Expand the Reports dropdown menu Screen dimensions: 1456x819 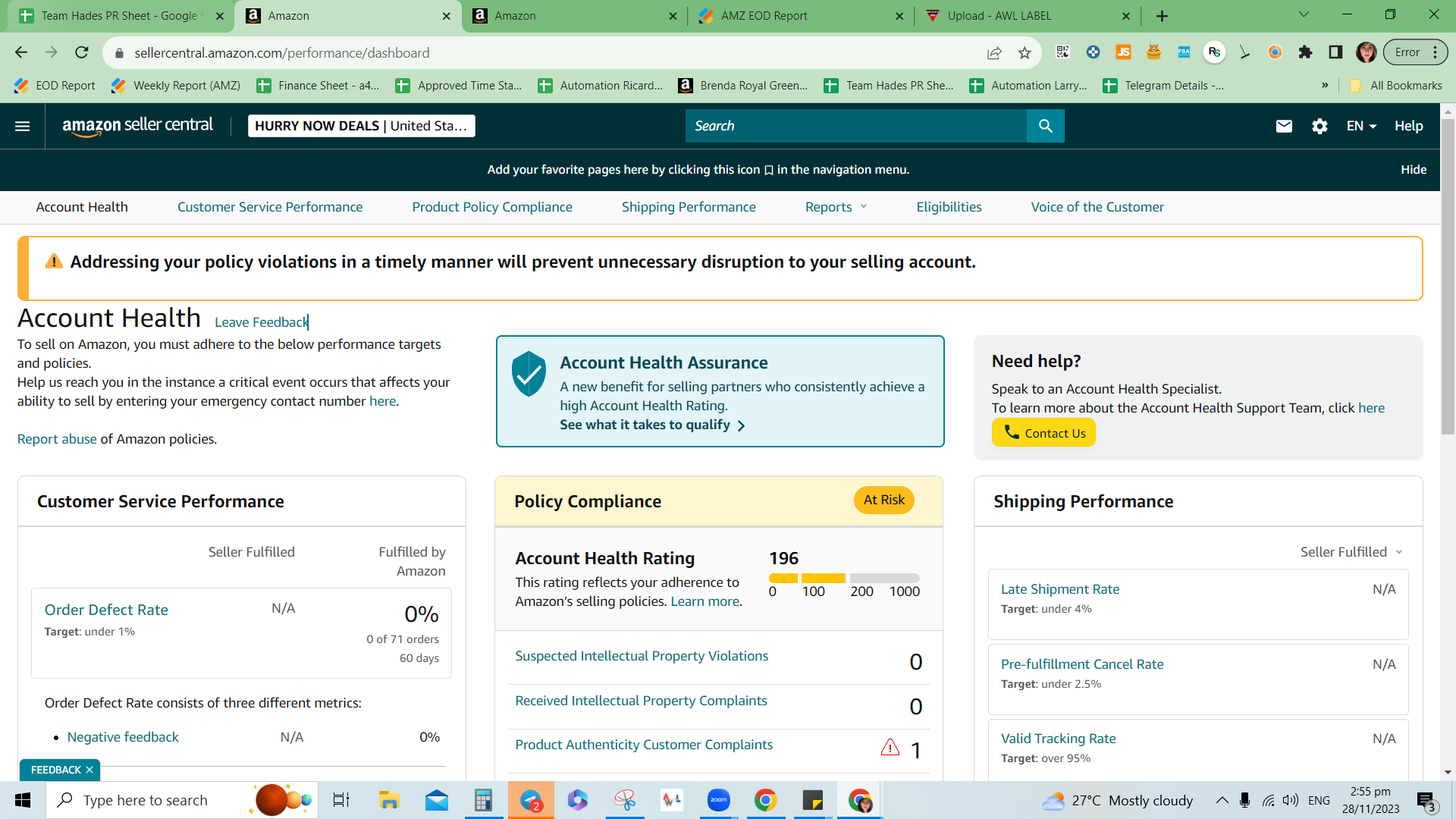(x=836, y=207)
